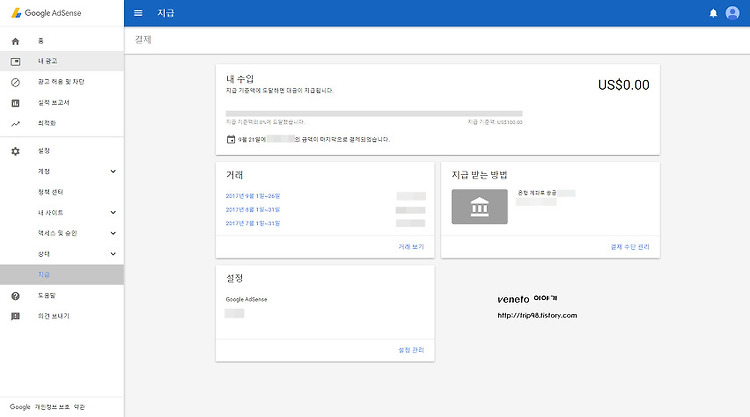Expand the 내 사이트 (My sites) chevron
750x417 pixels.
113,212
